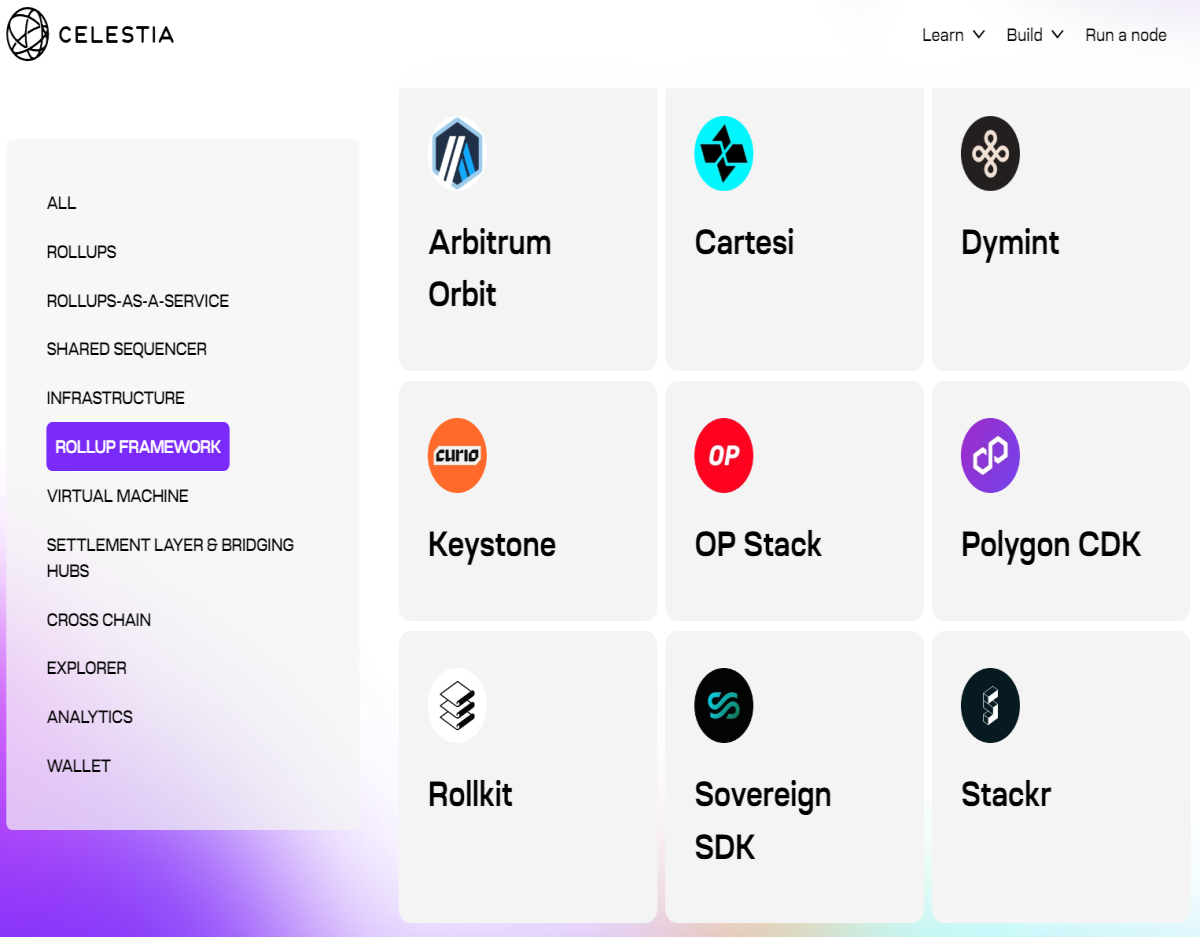Filter by SHARED SEQUENCER category
1200x937 pixels.
click(127, 349)
